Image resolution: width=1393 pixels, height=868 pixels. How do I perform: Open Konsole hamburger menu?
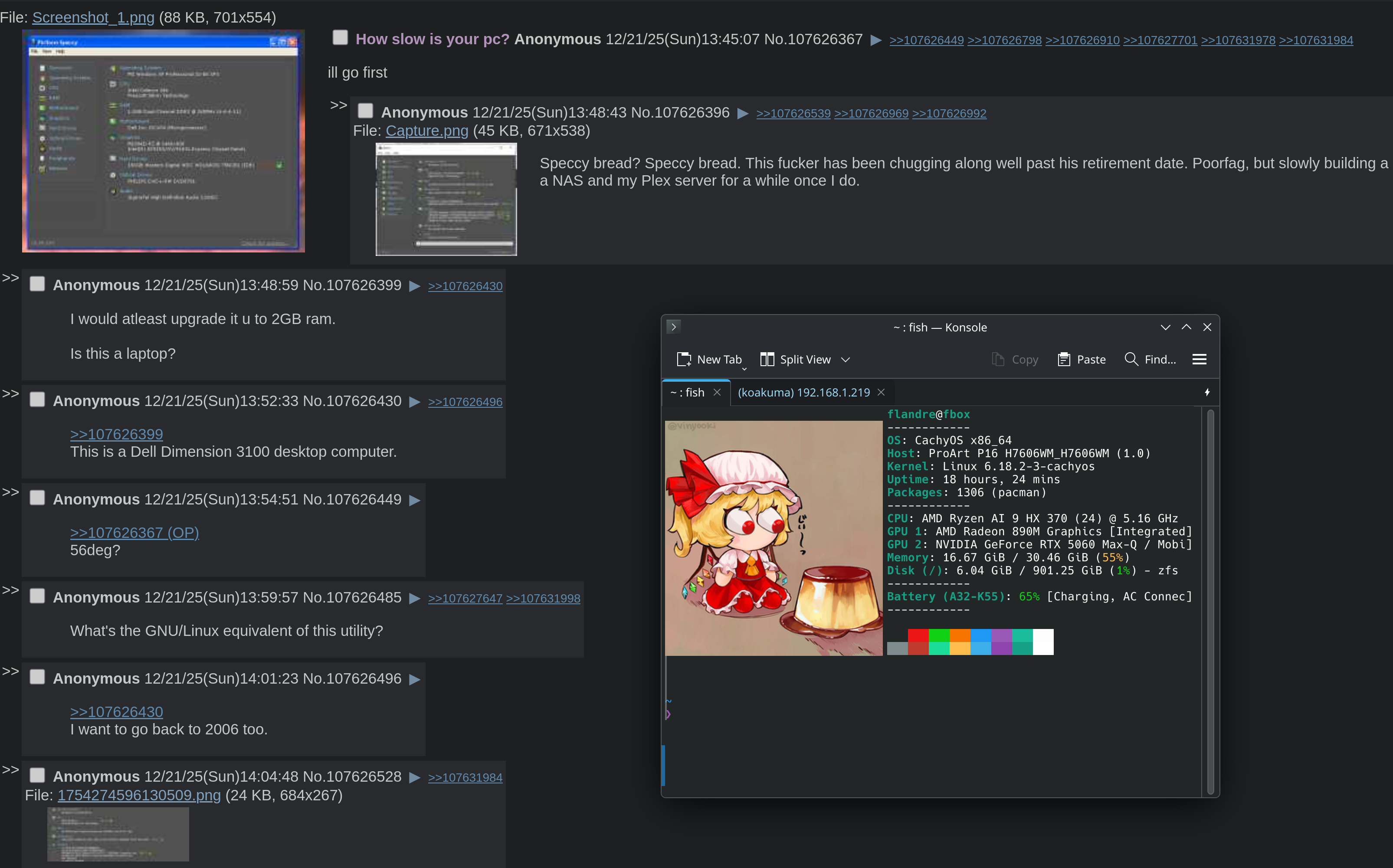pyautogui.click(x=1199, y=359)
